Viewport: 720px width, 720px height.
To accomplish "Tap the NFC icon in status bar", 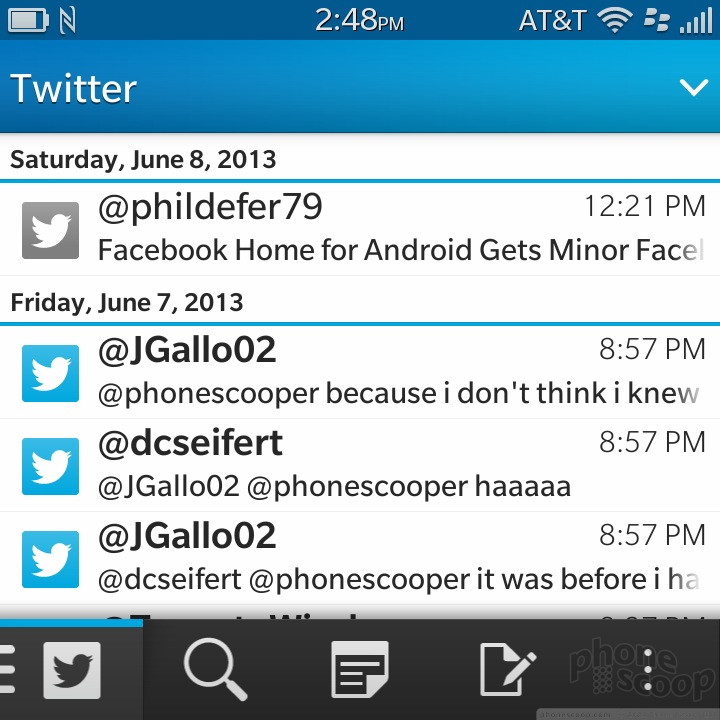I will 68,21.
